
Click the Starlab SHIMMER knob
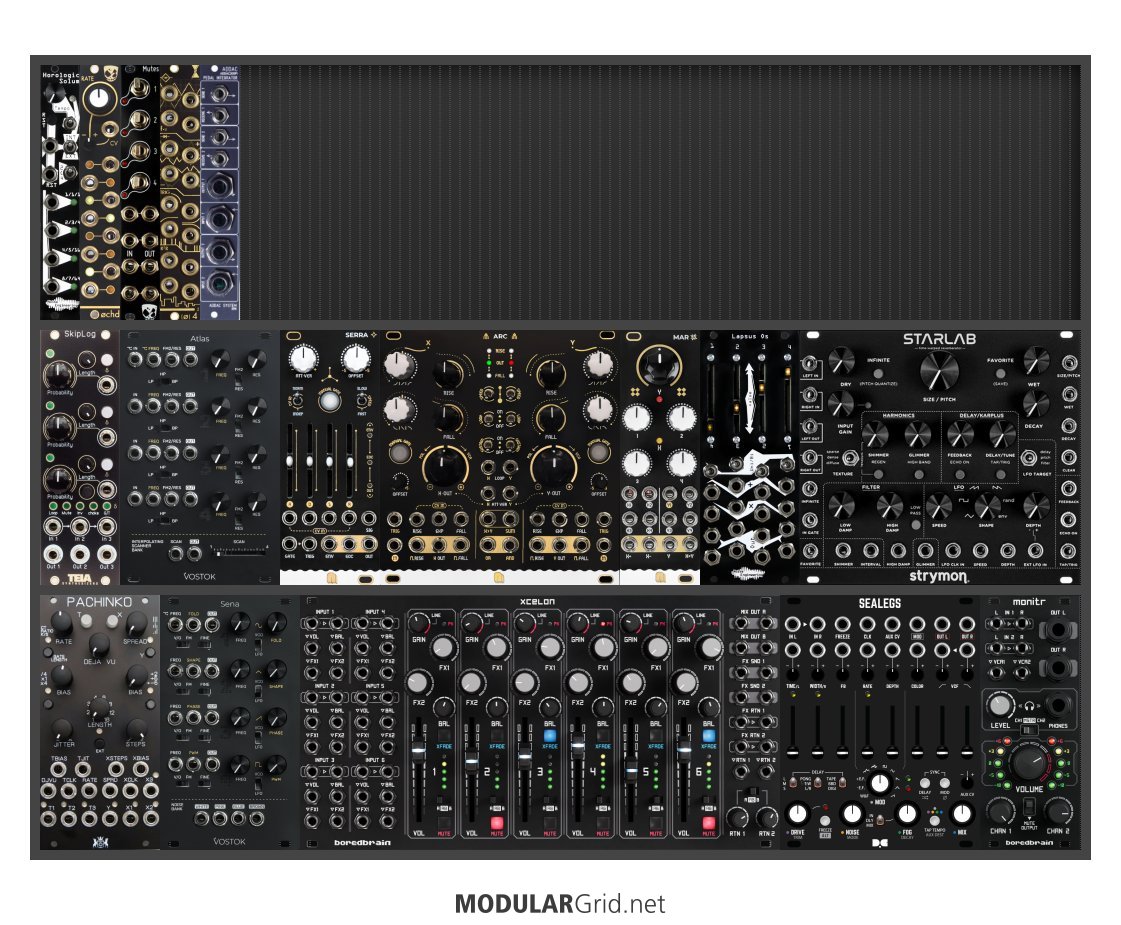tap(876, 434)
